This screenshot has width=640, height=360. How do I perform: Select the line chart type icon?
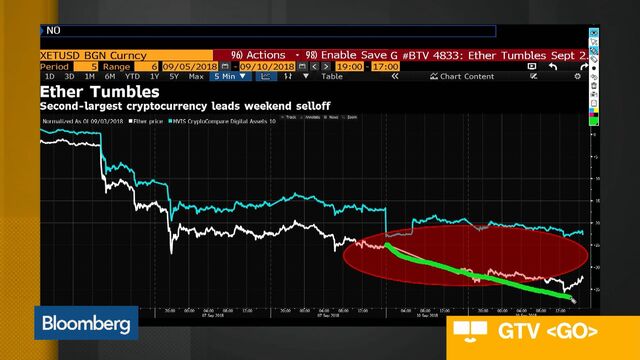tap(266, 76)
